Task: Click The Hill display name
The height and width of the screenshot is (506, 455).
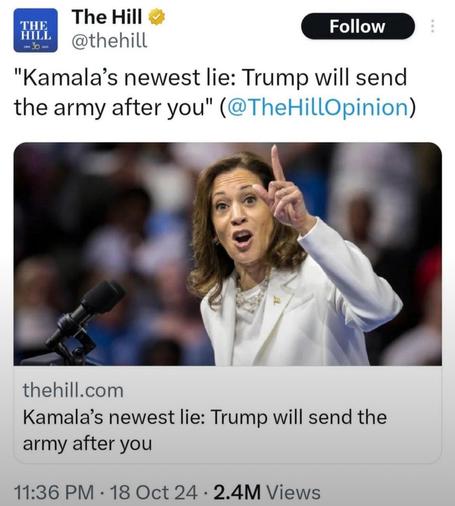Action: click(107, 17)
